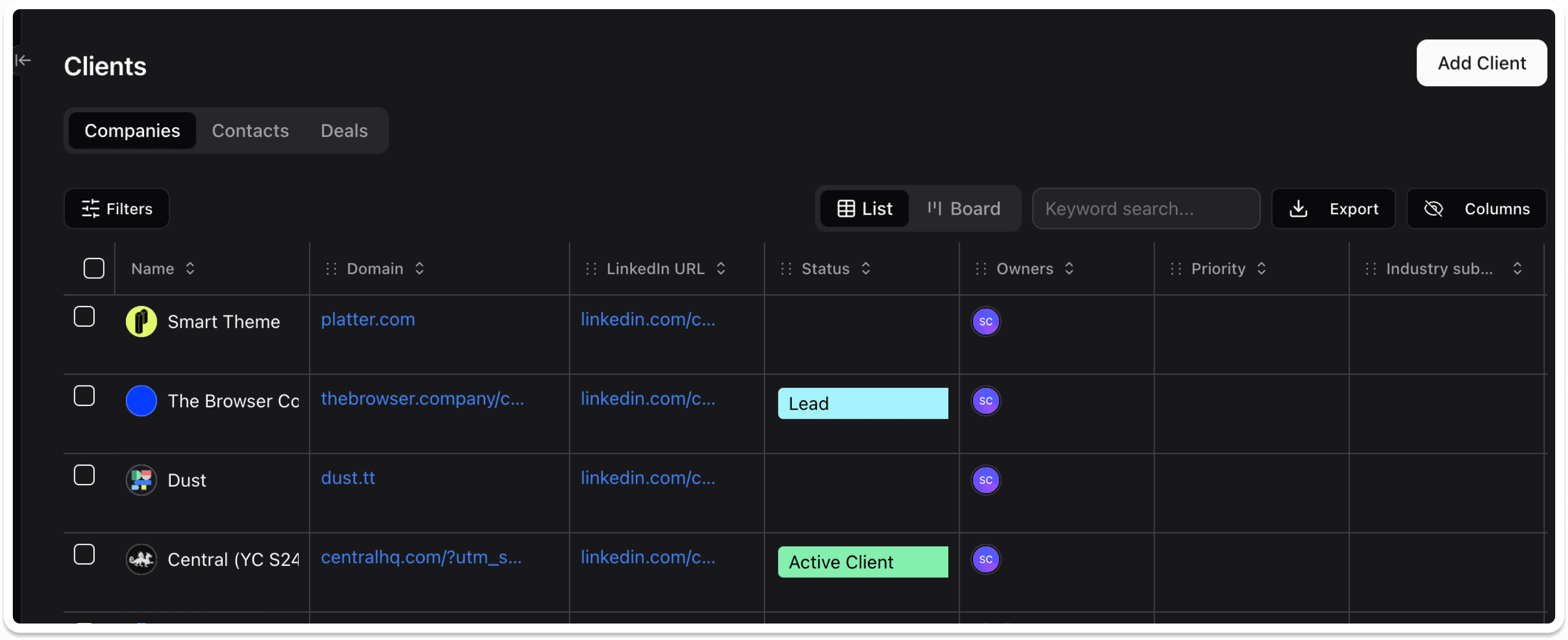This screenshot has width=1568, height=640.
Task: Open the Columns visibility menu
Action: coord(1477,209)
